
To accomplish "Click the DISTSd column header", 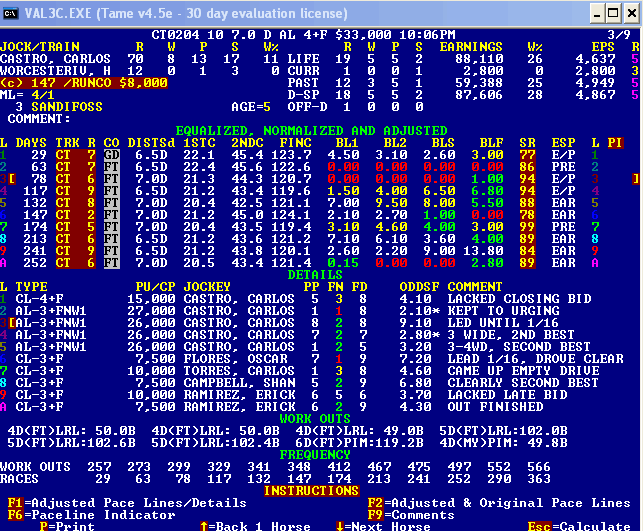I will (151, 143).
